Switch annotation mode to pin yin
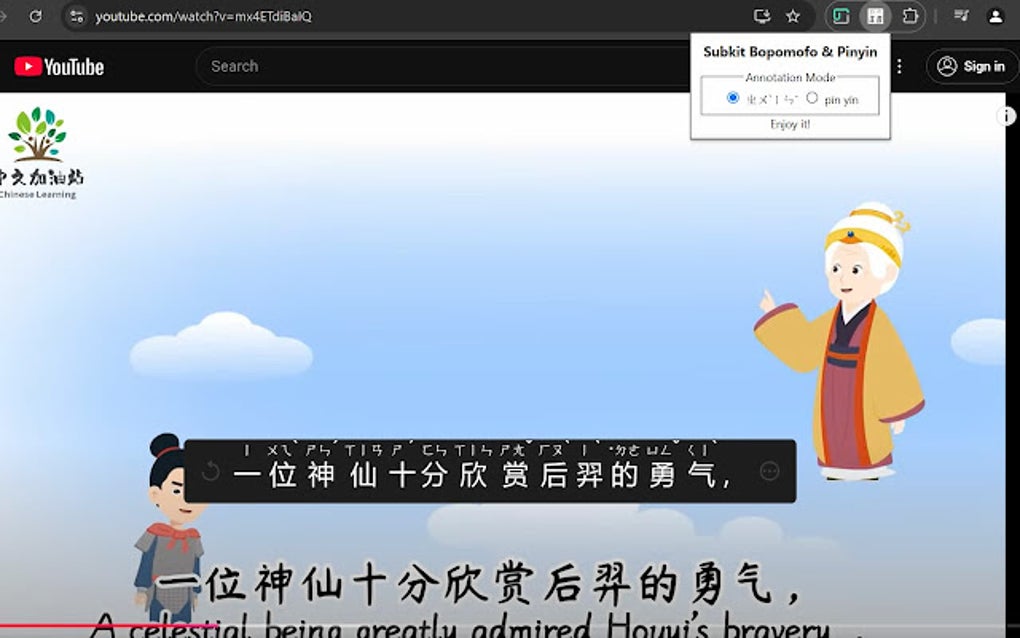This screenshot has height=638, width=1020. coord(810,97)
